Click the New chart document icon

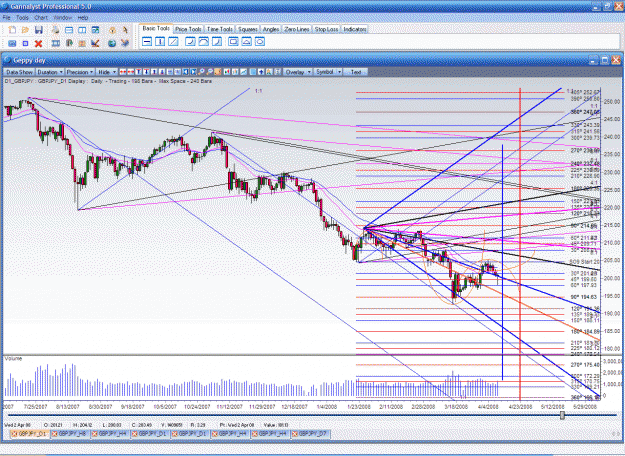[x=12, y=30]
